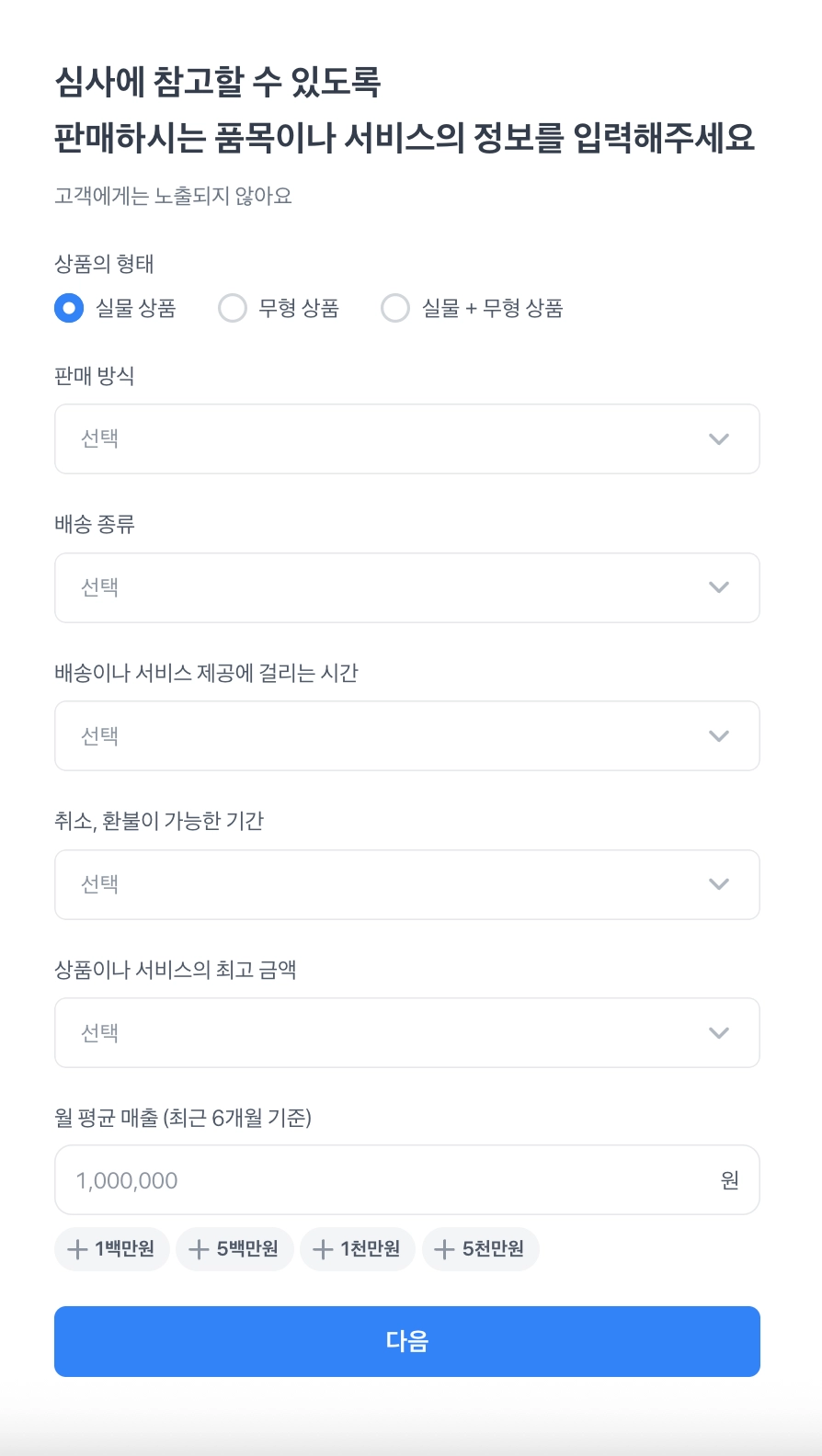Click plus icon on 1백만원 chip
The width and height of the screenshot is (822, 1456).
[x=78, y=1249]
